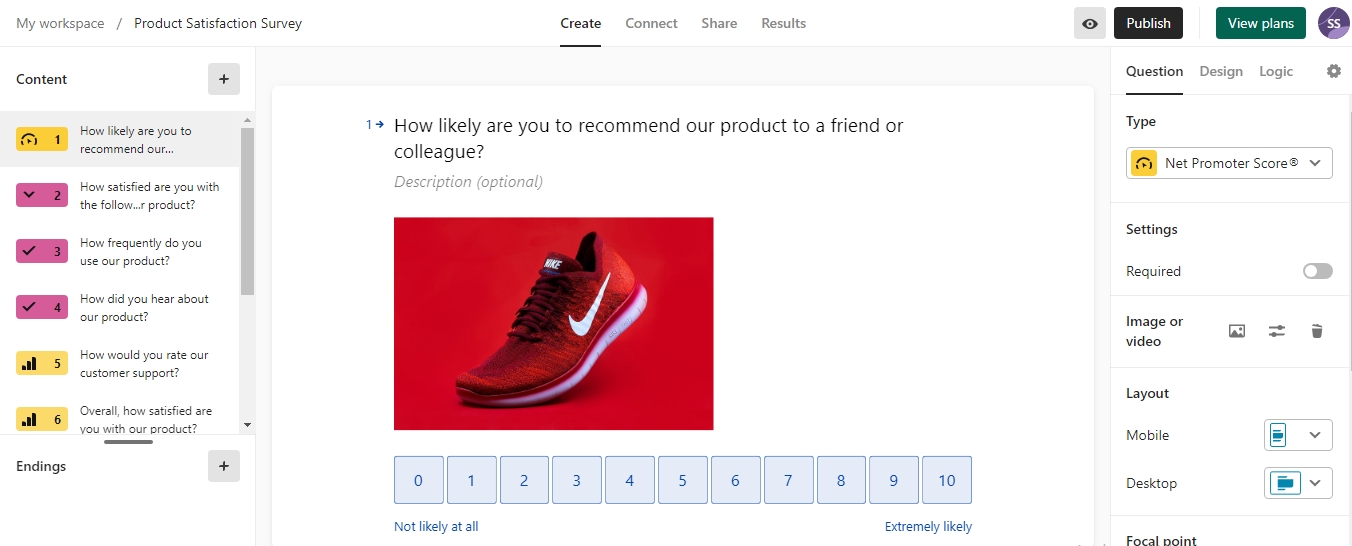Switch to the Results tab
Image resolution: width=1352 pixels, height=546 pixels.
click(x=783, y=24)
